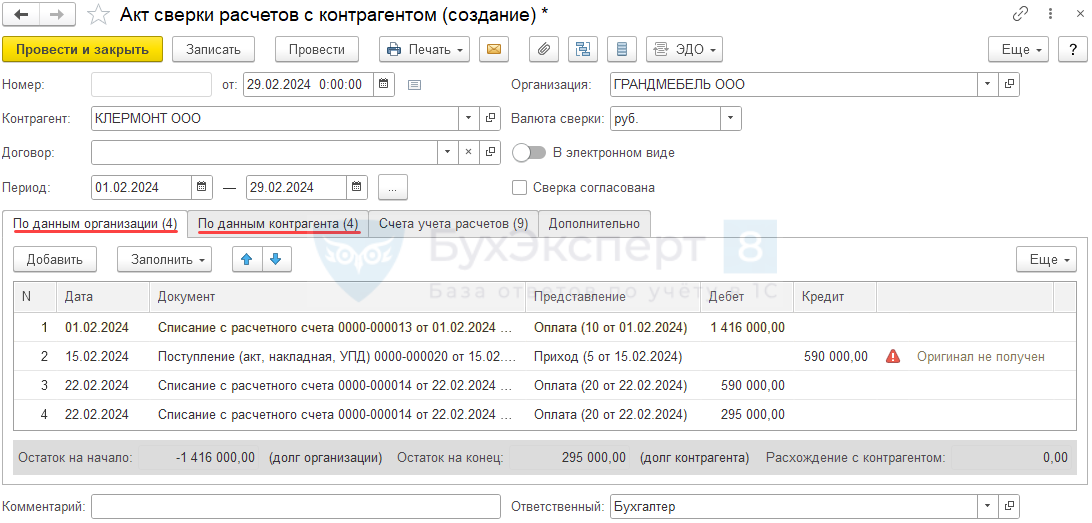1092x523 pixels.
Task: Click the Договор input field
Action: coord(264,152)
